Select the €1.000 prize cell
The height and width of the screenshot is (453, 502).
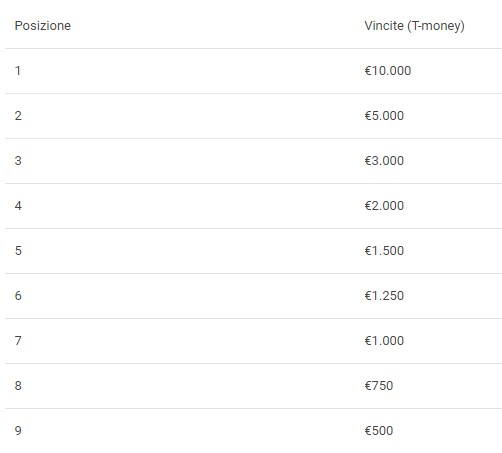[384, 341]
